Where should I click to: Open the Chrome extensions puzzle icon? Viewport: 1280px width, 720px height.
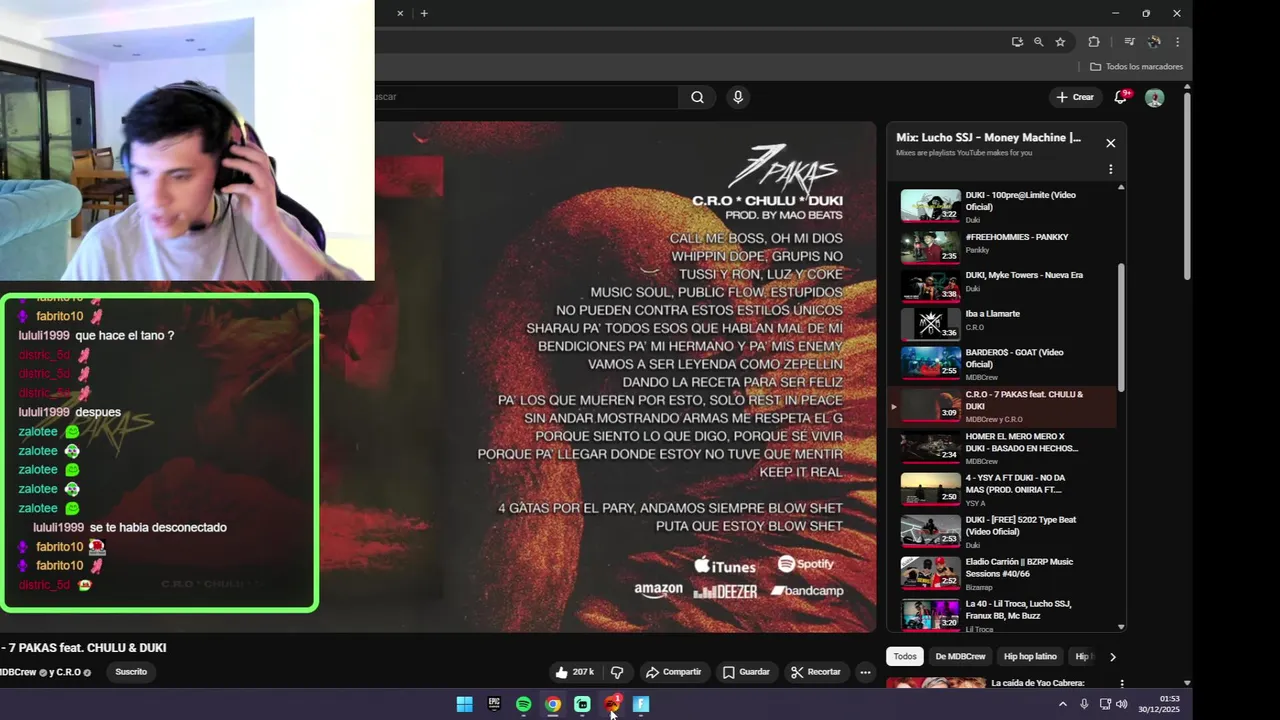point(1093,42)
